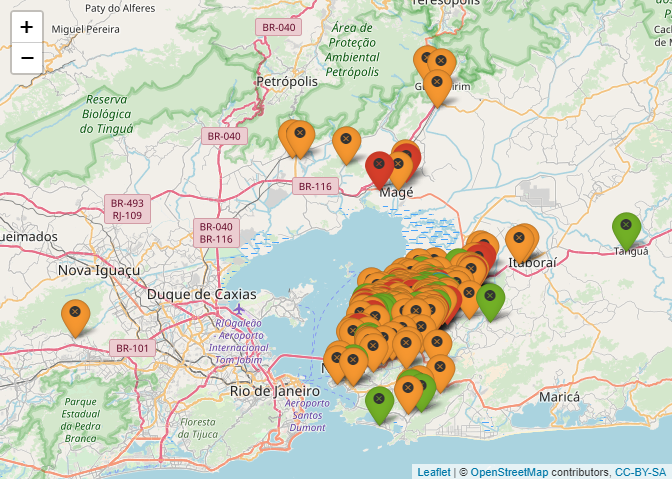Click the Maricá town label
The height and width of the screenshot is (479, 672).
pos(559,397)
